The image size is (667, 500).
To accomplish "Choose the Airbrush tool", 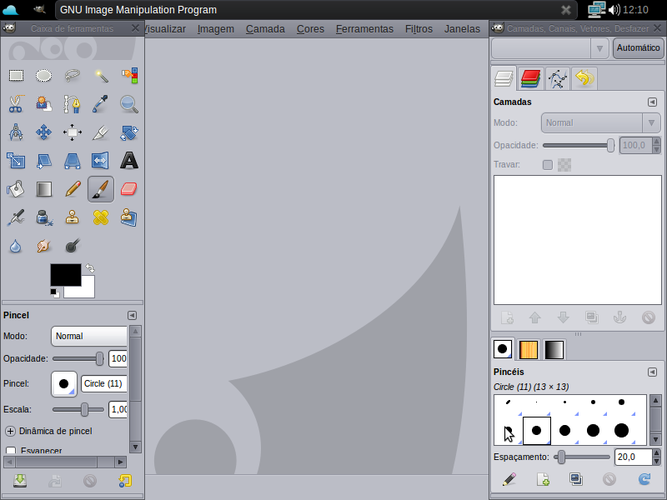I will [16, 217].
